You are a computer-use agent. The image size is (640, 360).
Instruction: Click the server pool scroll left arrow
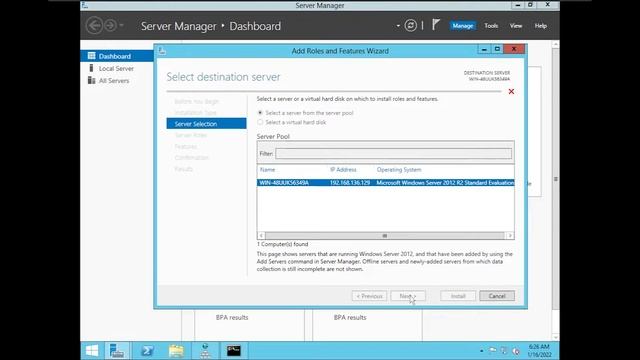(x=261, y=236)
